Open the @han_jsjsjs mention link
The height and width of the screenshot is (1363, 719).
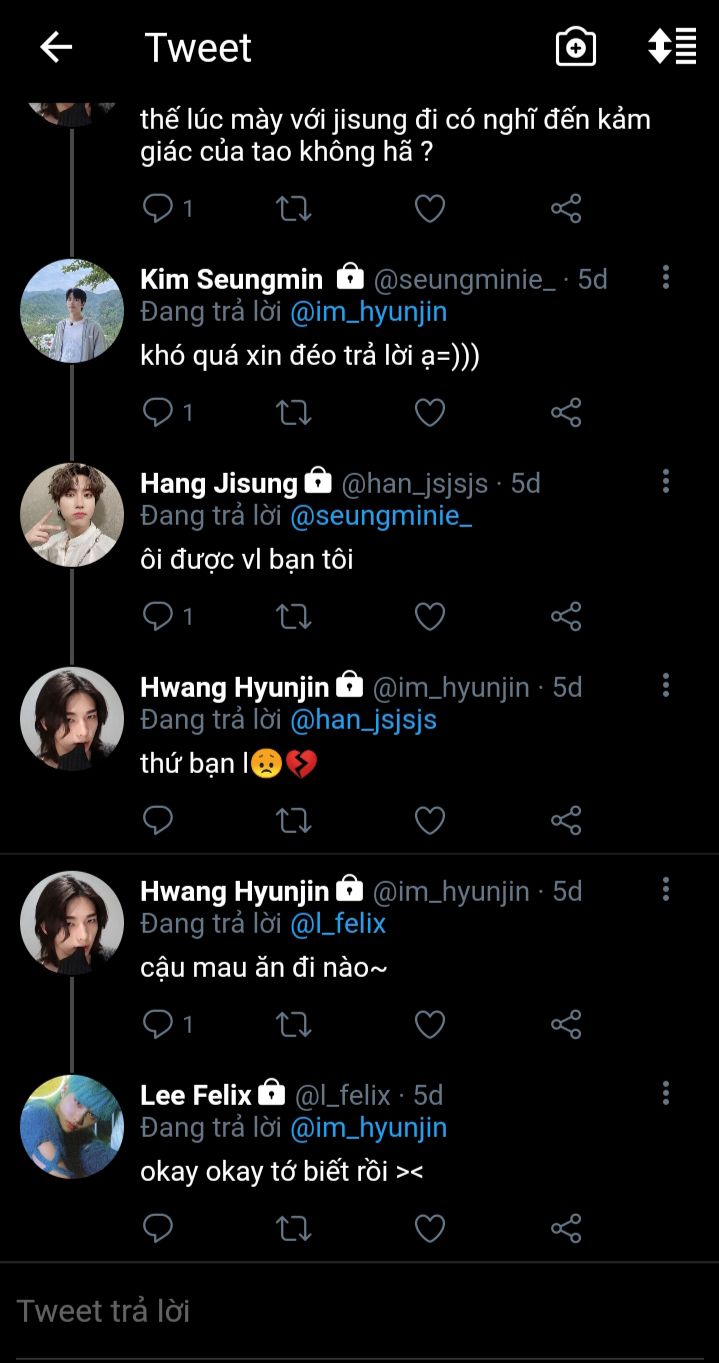(x=363, y=720)
